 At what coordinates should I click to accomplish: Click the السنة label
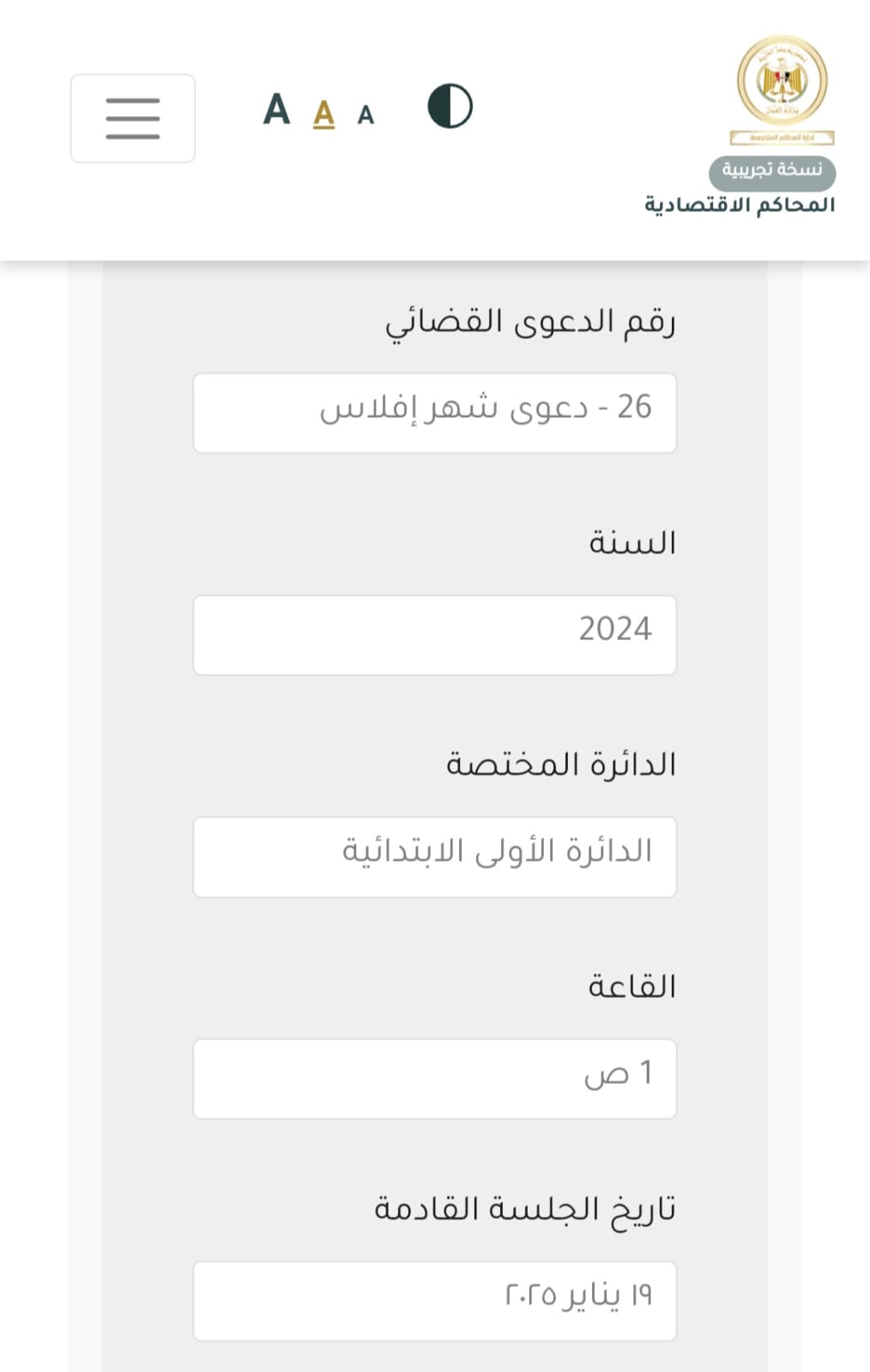[632, 543]
